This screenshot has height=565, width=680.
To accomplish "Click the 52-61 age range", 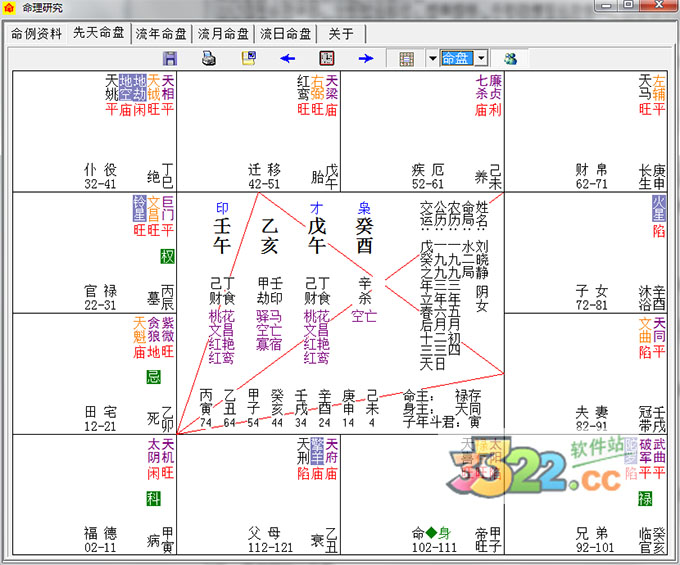I will pyautogui.click(x=428, y=184).
